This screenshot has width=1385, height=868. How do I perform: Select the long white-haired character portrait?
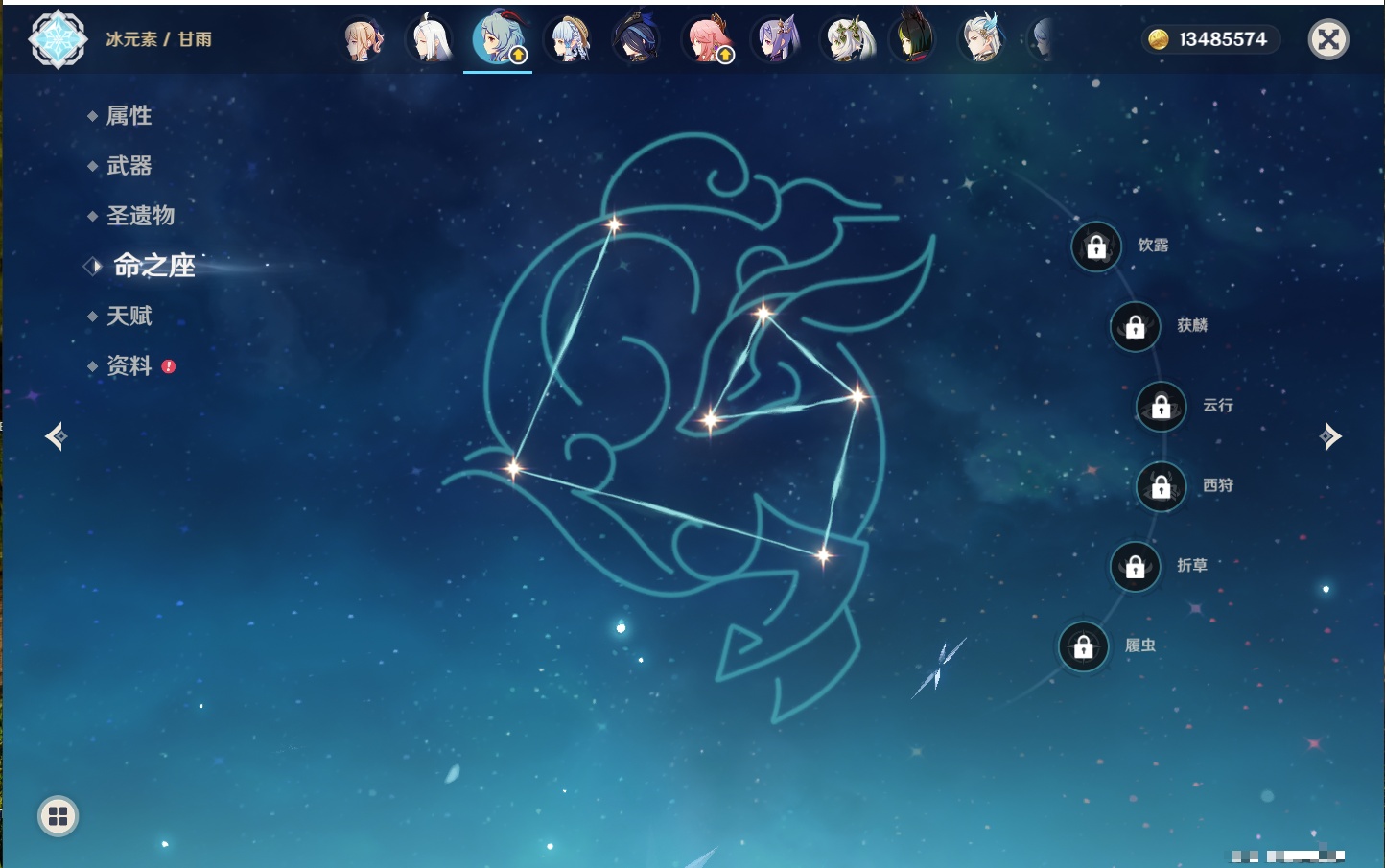[429, 39]
